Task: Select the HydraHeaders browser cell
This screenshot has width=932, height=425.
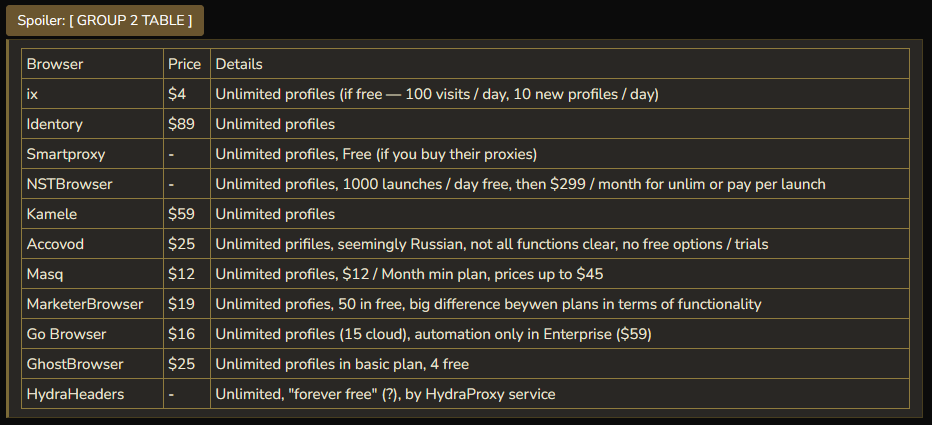Action: coord(76,394)
